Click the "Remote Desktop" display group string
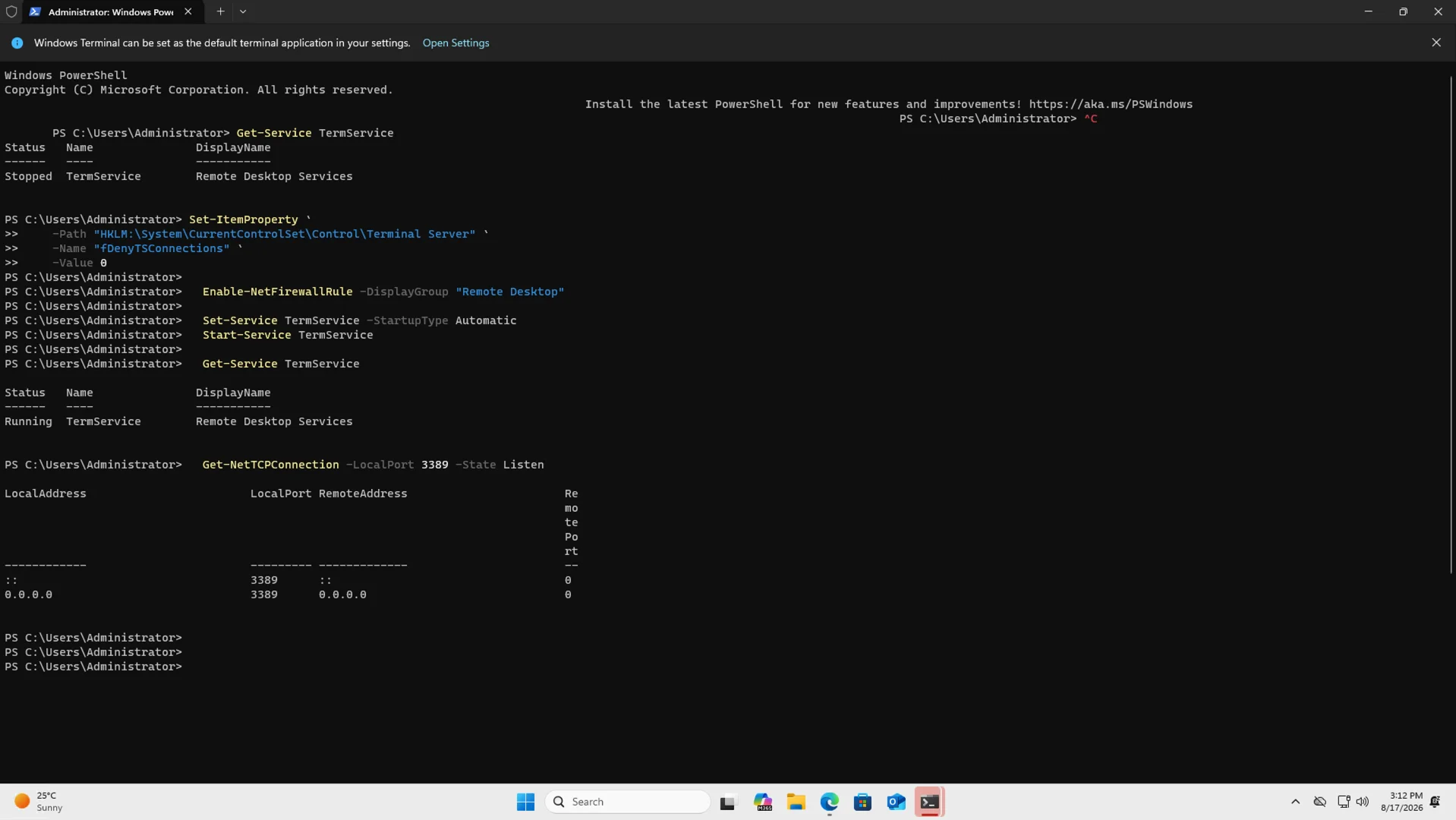 [x=509, y=292]
